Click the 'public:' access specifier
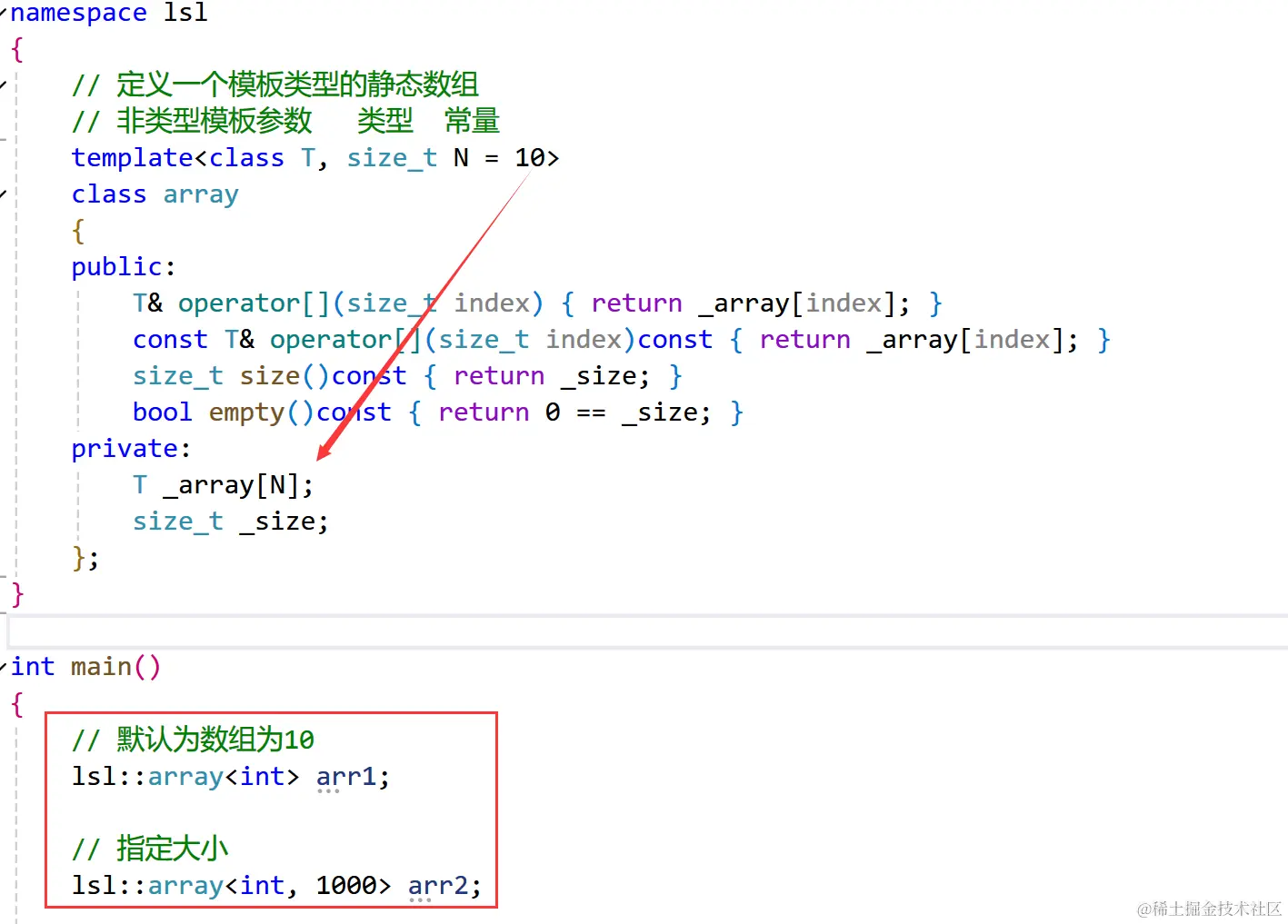The height and width of the screenshot is (924, 1288). 124,267
